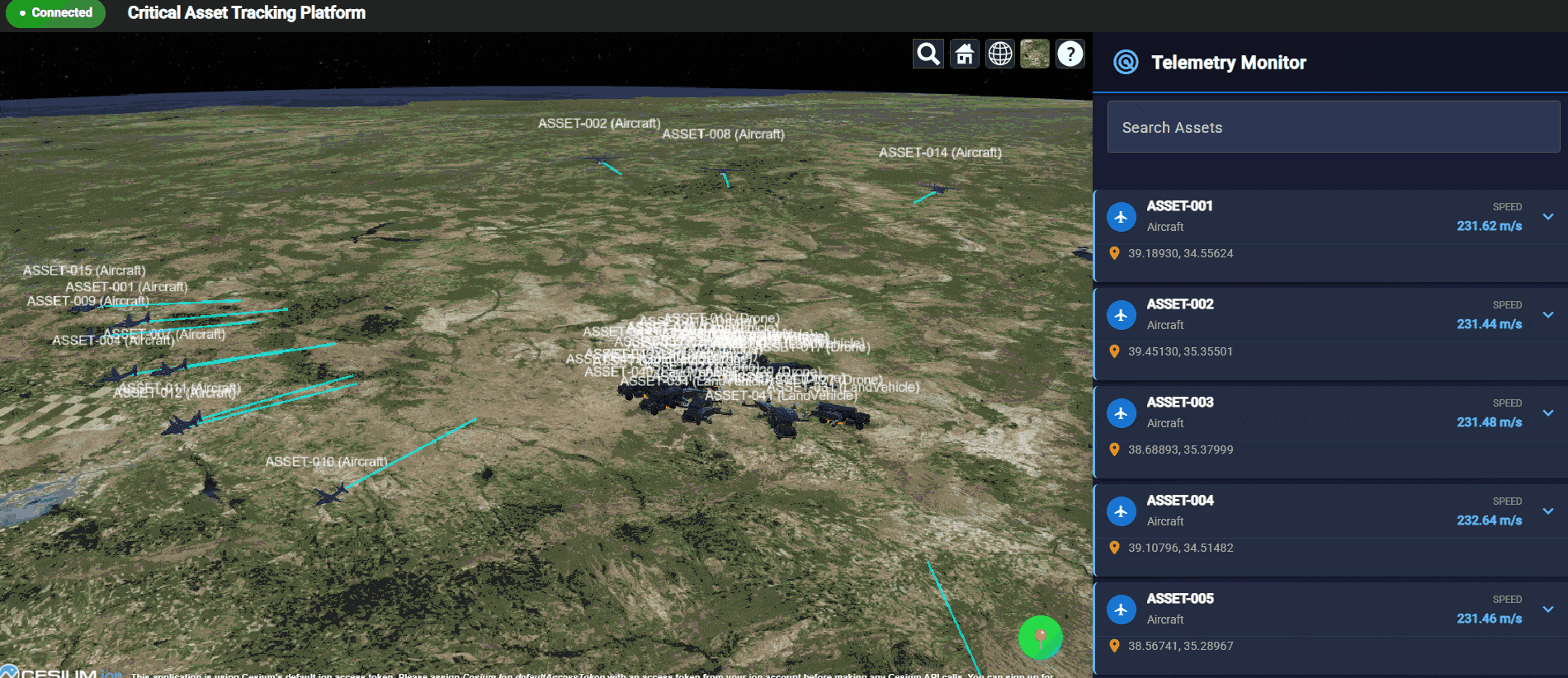The image size is (1568, 678).
Task: Click the ASSET-005 aircraft icon
Action: [x=1121, y=610]
